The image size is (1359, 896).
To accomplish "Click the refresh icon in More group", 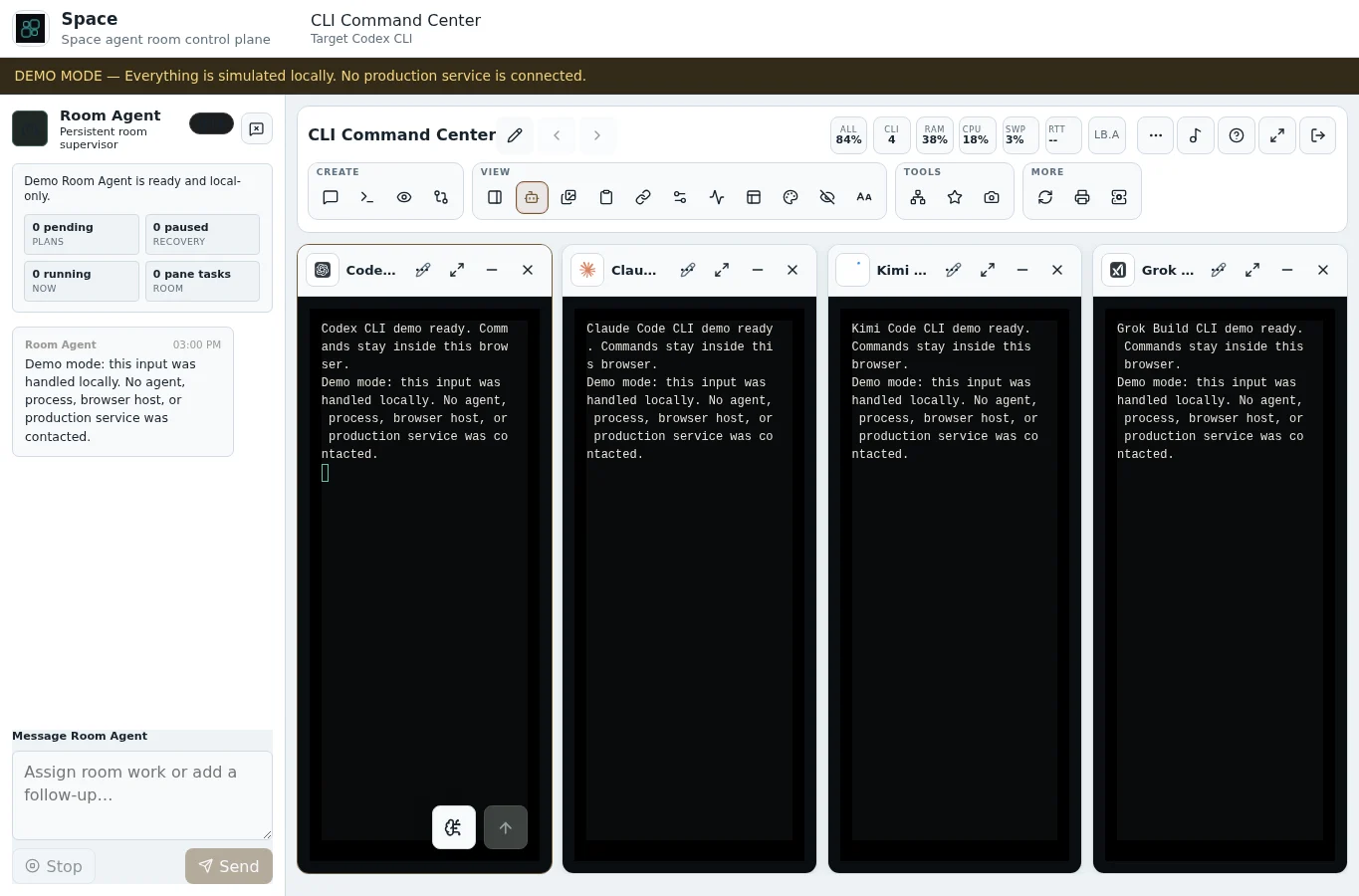I will click(1045, 197).
